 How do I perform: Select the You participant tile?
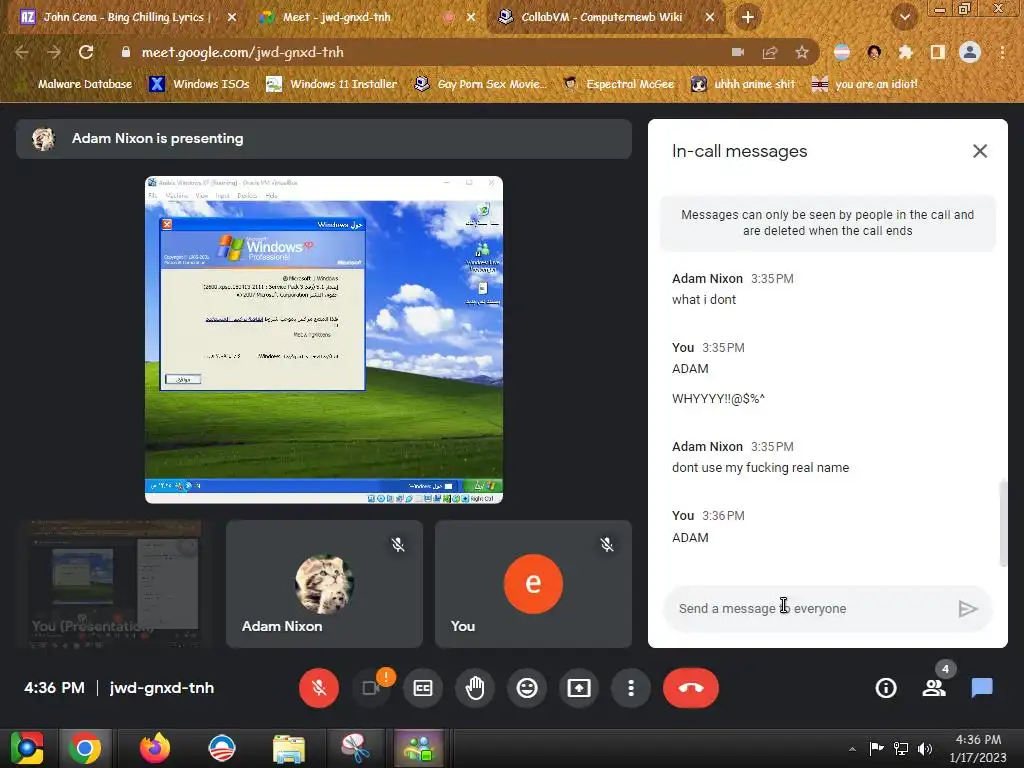[533, 584]
